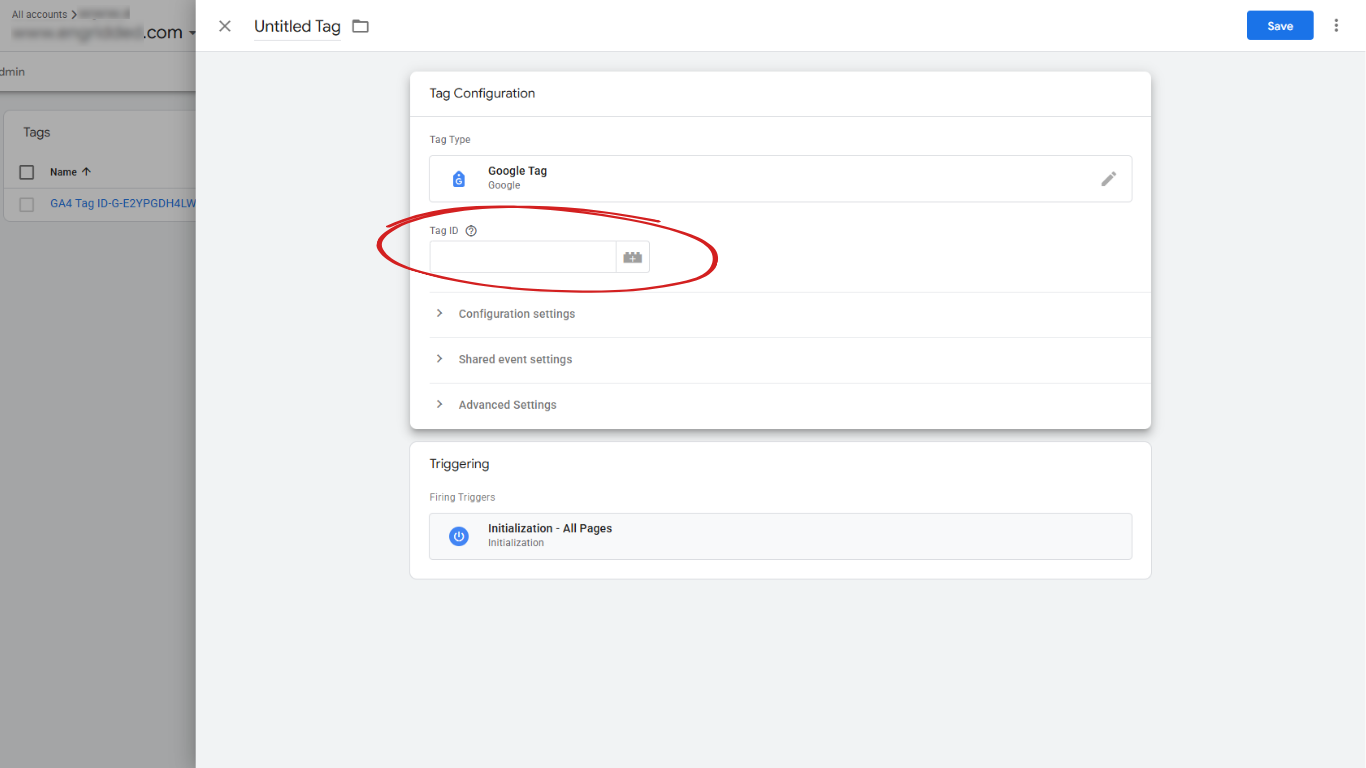Click the Google Tag logo icon

[x=458, y=178]
